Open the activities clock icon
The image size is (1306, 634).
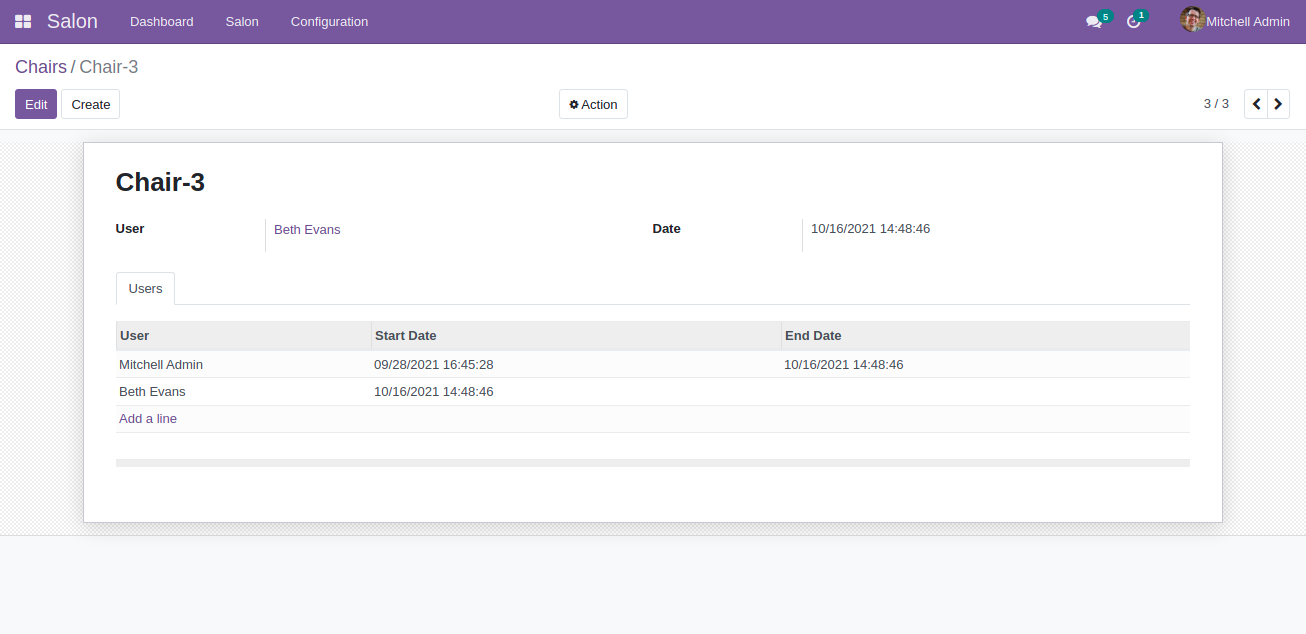point(1133,21)
